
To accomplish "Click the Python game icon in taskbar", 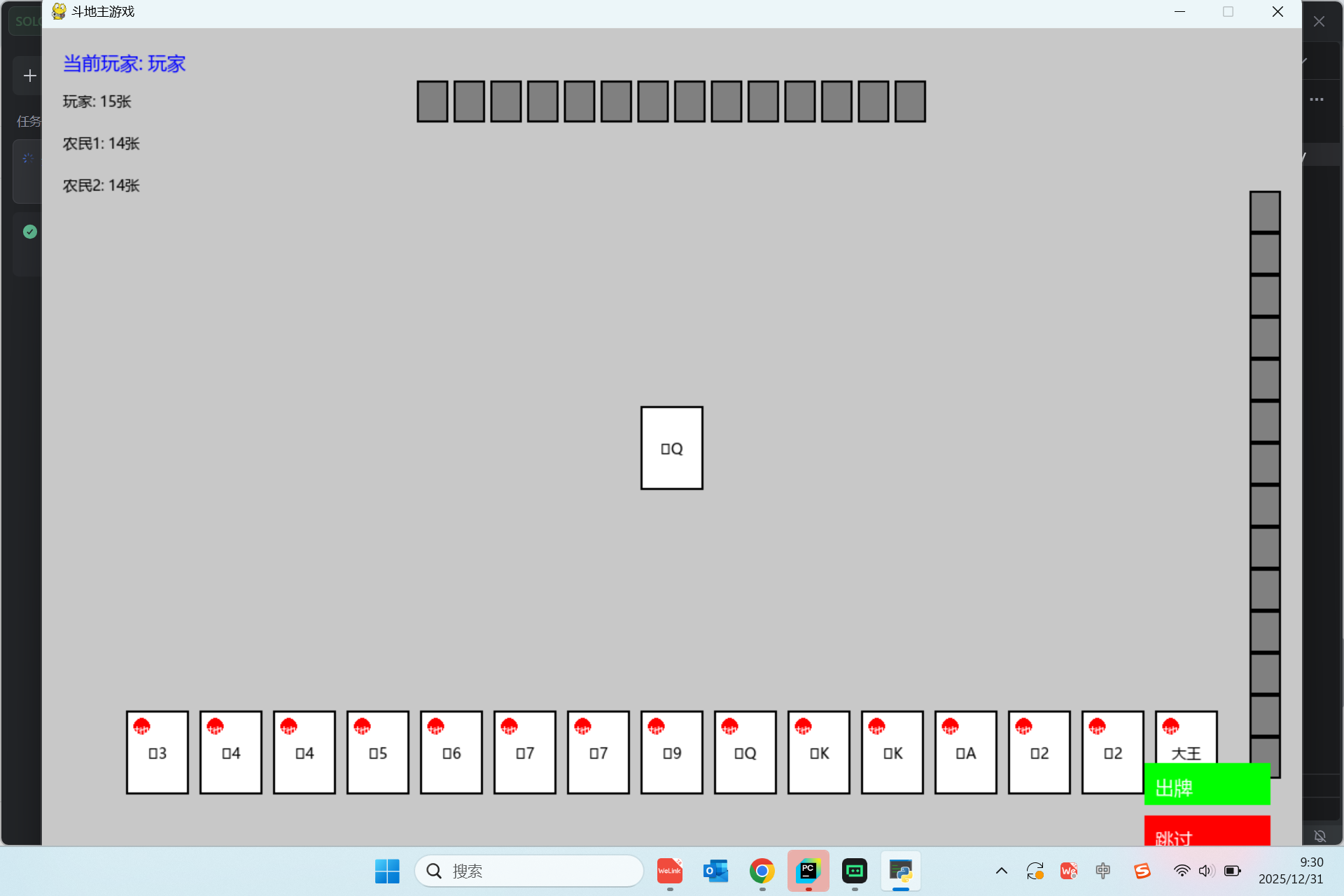I will coord(900,871).
